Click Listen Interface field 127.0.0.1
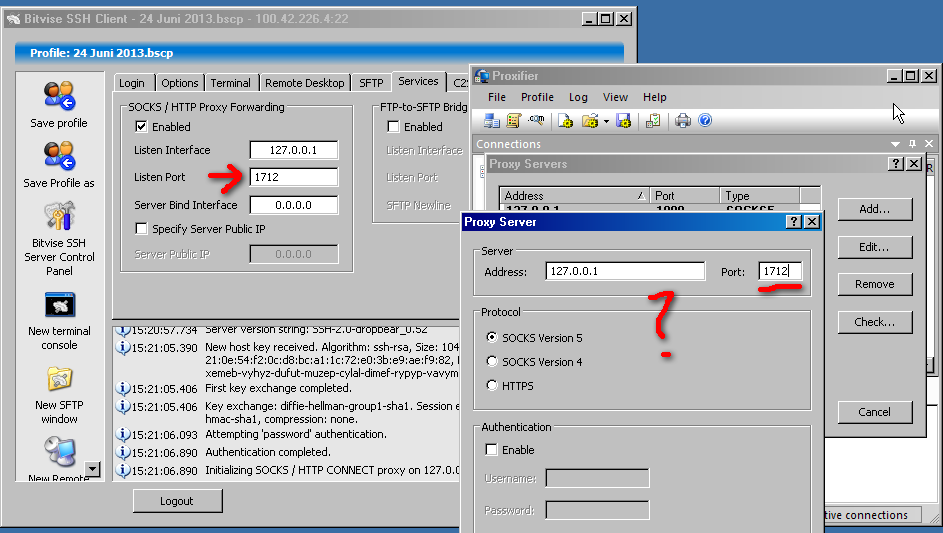The image size is (943, 533). click(293, 150)
